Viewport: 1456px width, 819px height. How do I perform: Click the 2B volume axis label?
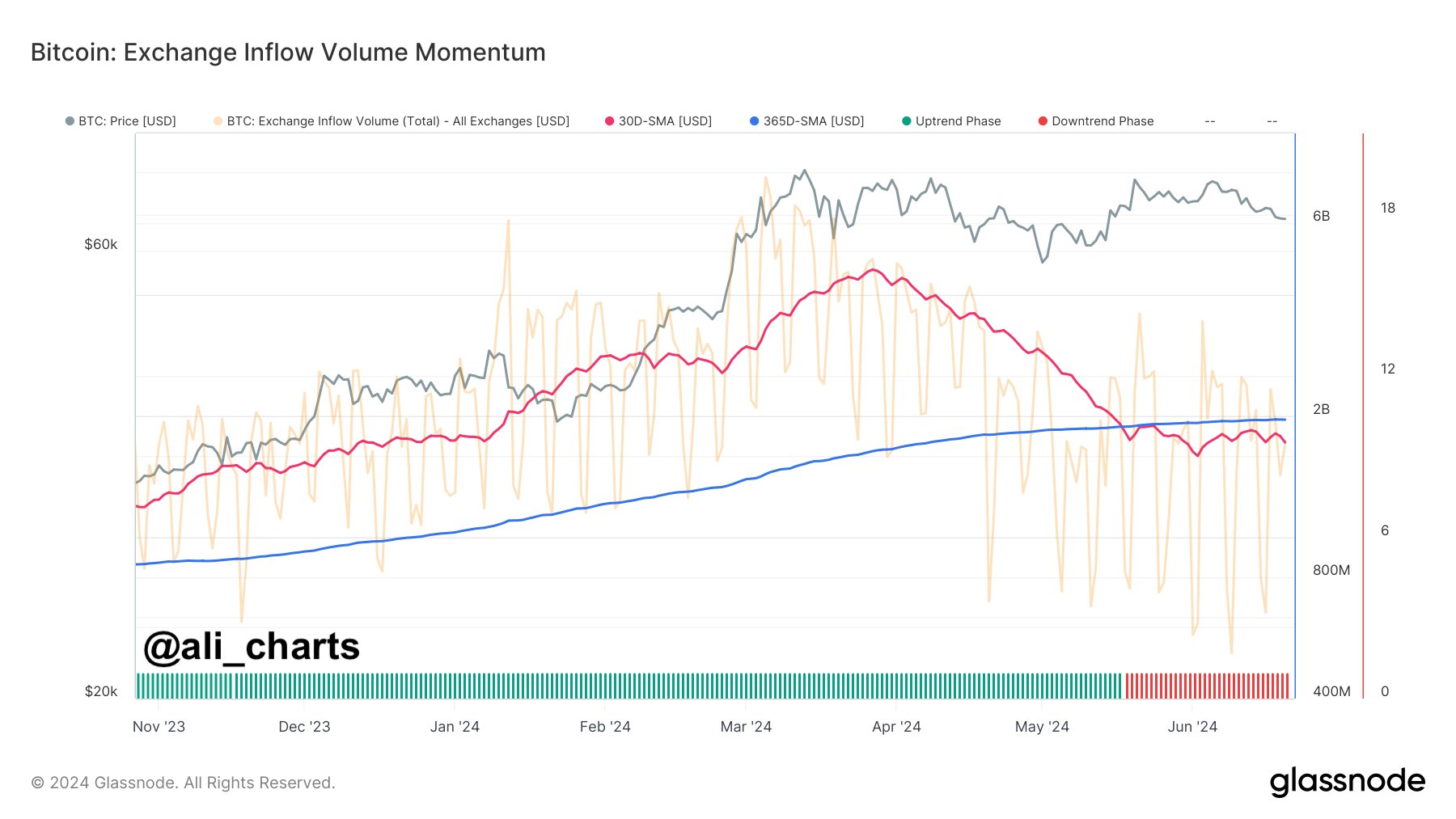pyautogui.click(x=1321, y=409)
